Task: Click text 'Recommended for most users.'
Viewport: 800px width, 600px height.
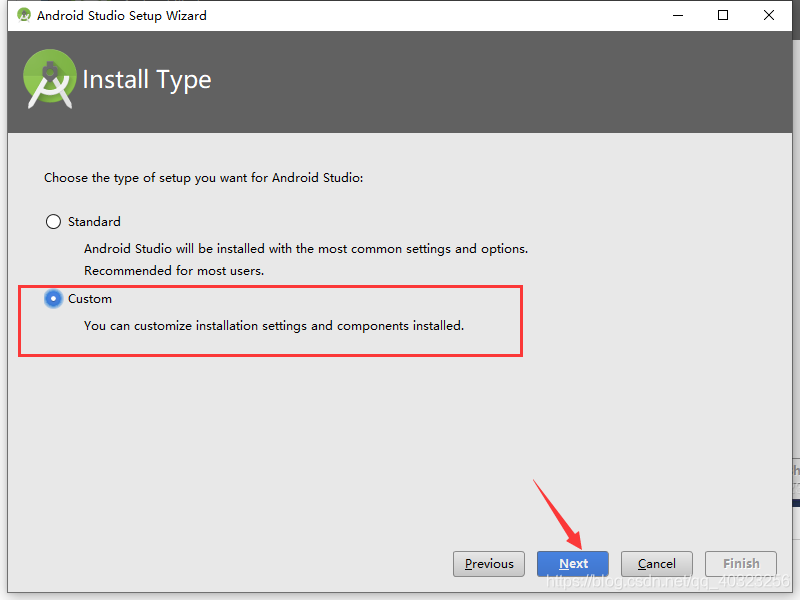Action: [x=174, y=270]
